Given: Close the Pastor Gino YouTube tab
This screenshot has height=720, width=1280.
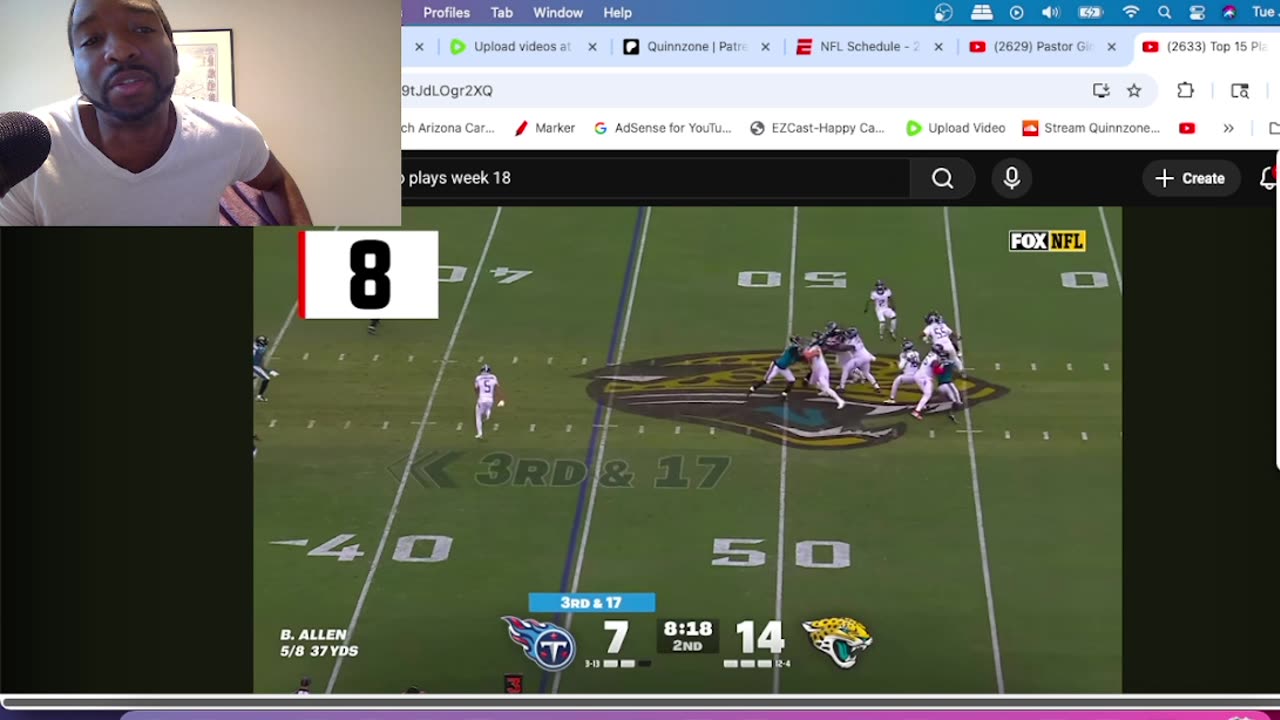Looking at the screenshot, I should pyautogui.click(x=1111, y=47).
